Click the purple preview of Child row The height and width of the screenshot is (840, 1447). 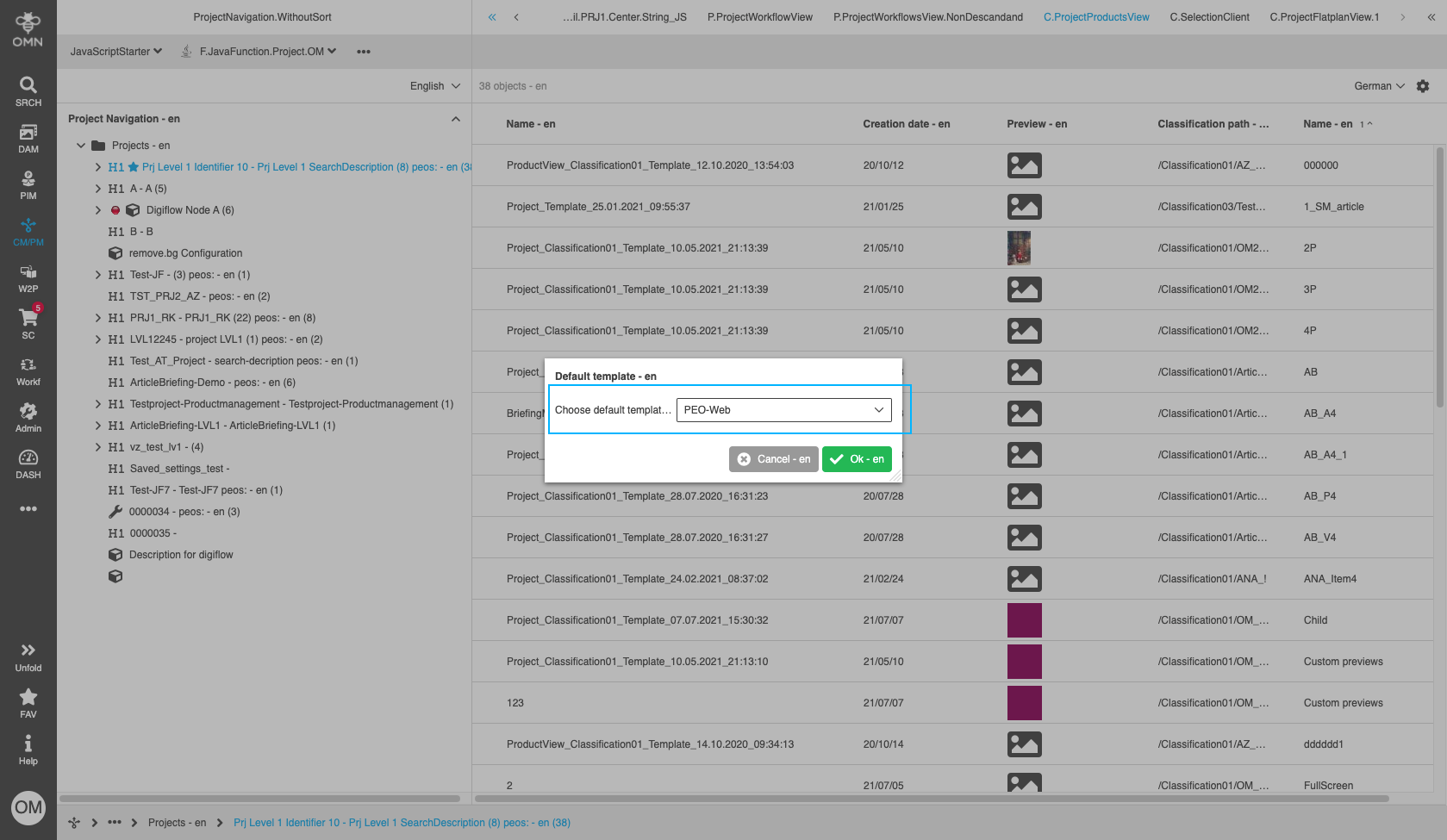coord(1024,620)
